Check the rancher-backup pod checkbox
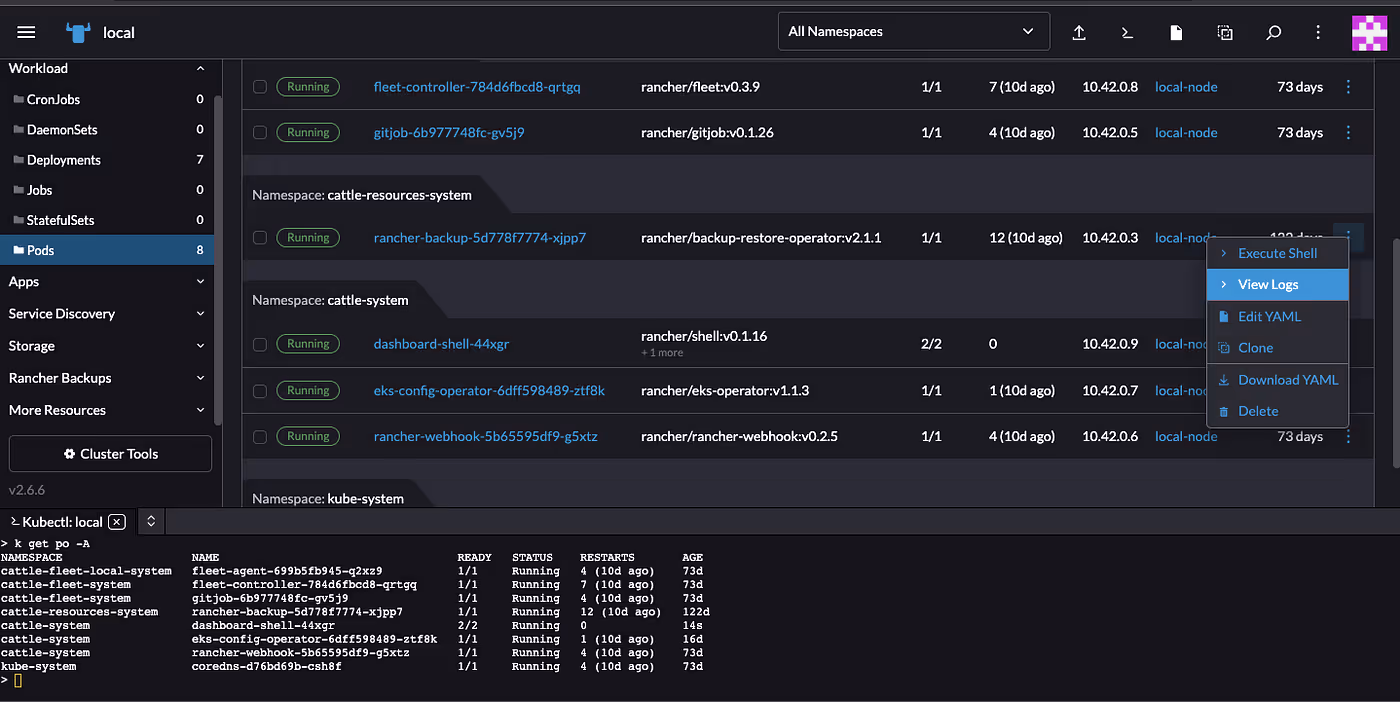 point(260,238)
